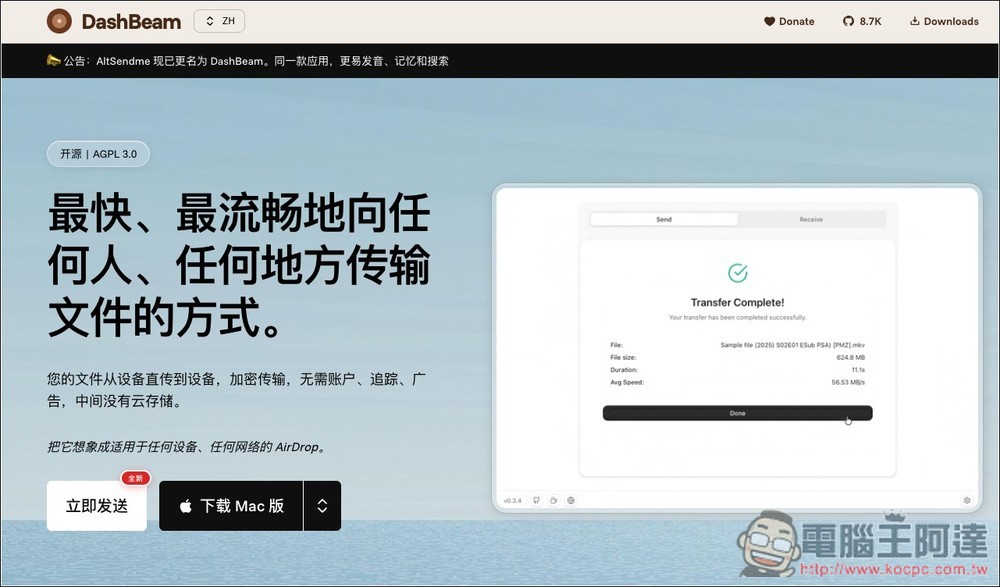Expand the download platform chevron dropdown

(323, 506)
